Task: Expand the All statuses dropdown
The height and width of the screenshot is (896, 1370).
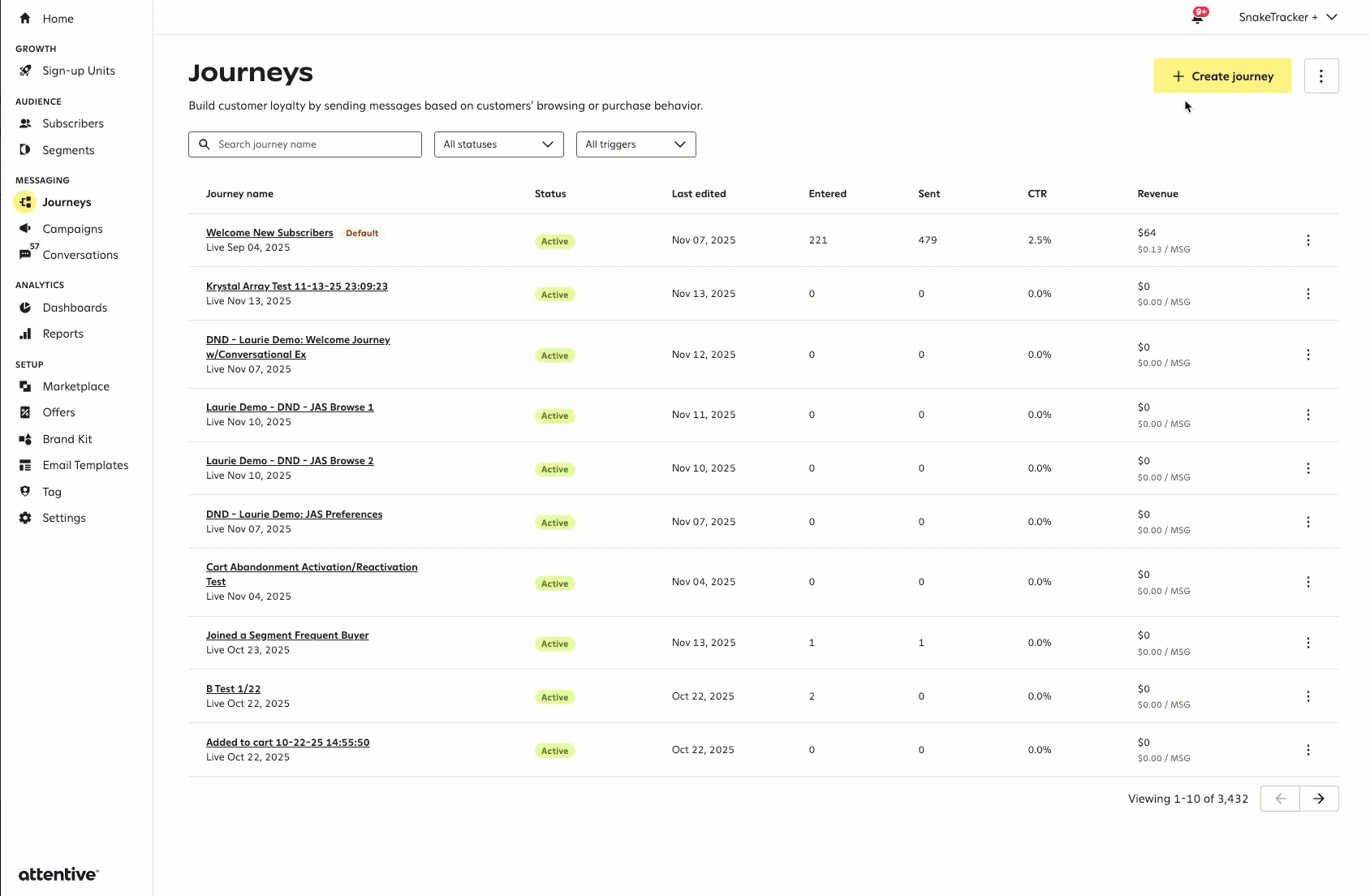Action: click(x=498, y=144)
